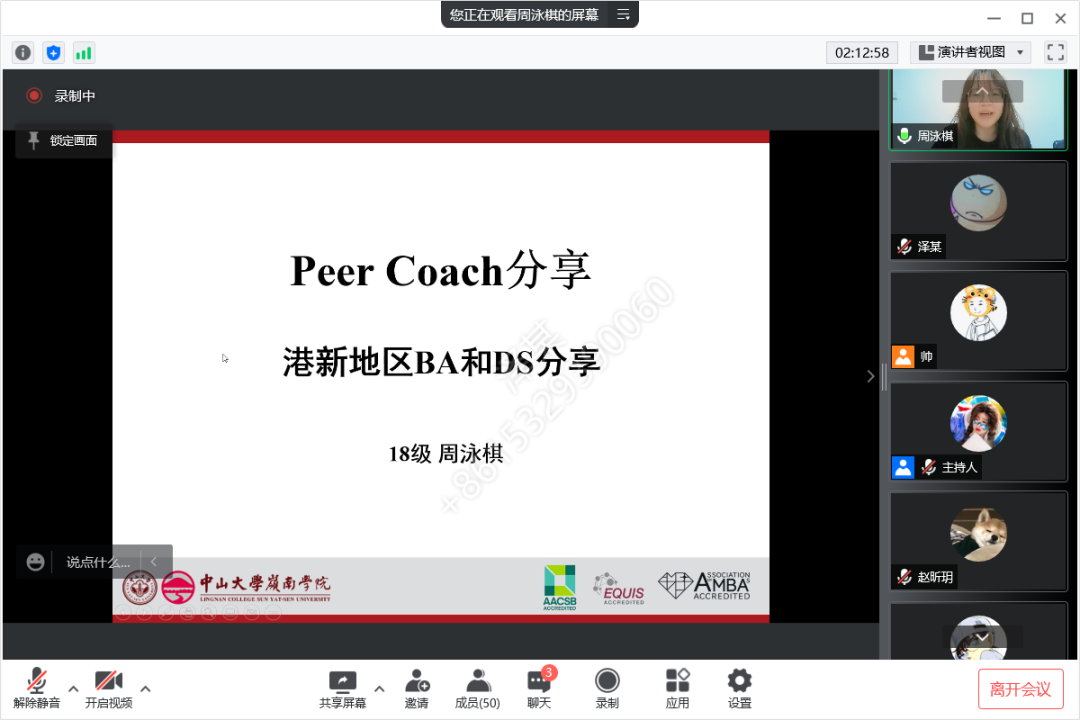This screenshot has height=720, width=1080.
Task: Enter fullscreen mode icon
Action: [x=1055, y=52]
